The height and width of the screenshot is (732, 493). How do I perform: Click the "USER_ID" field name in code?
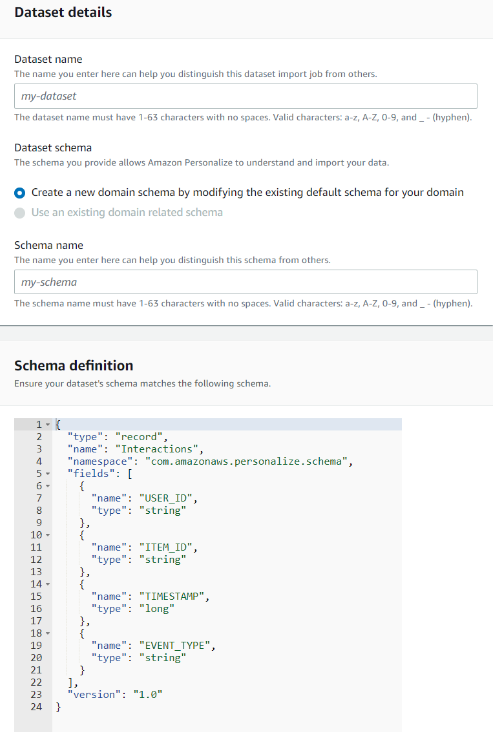click(x=166, y=498)
